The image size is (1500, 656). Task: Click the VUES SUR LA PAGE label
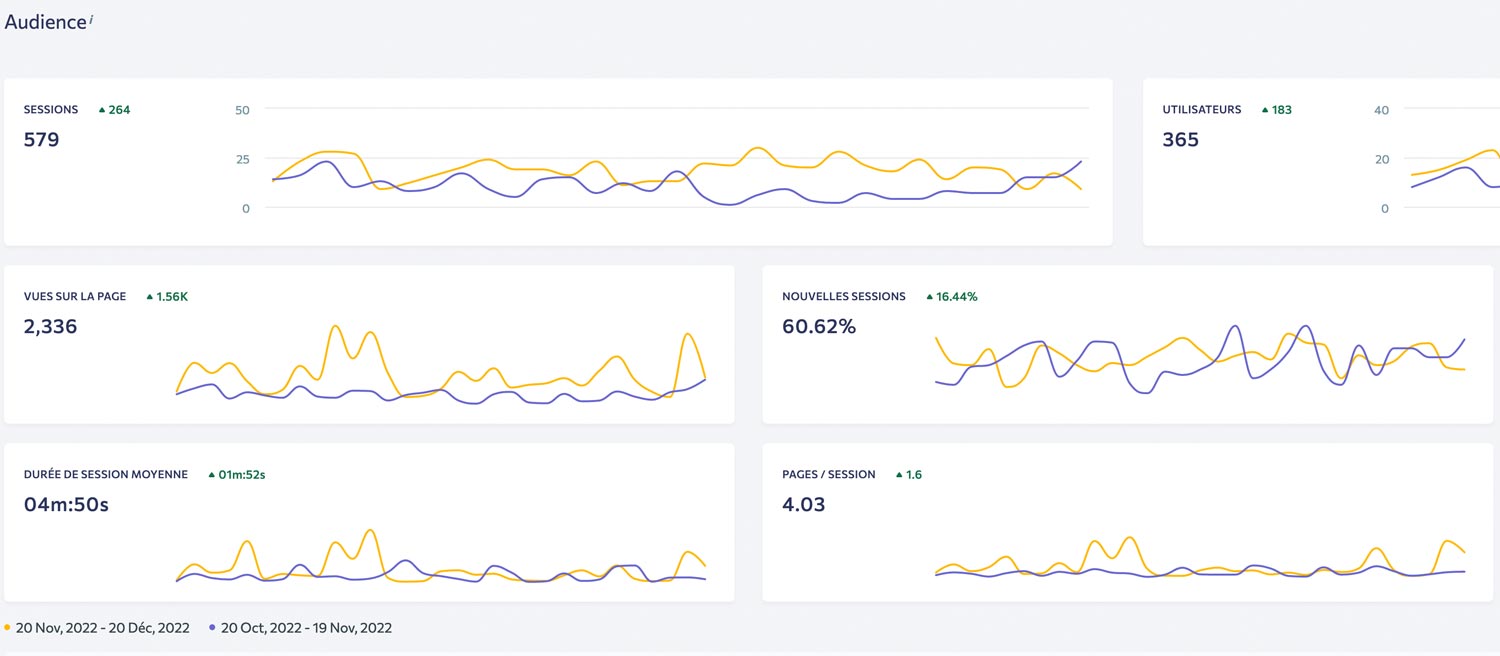(75, 297)
